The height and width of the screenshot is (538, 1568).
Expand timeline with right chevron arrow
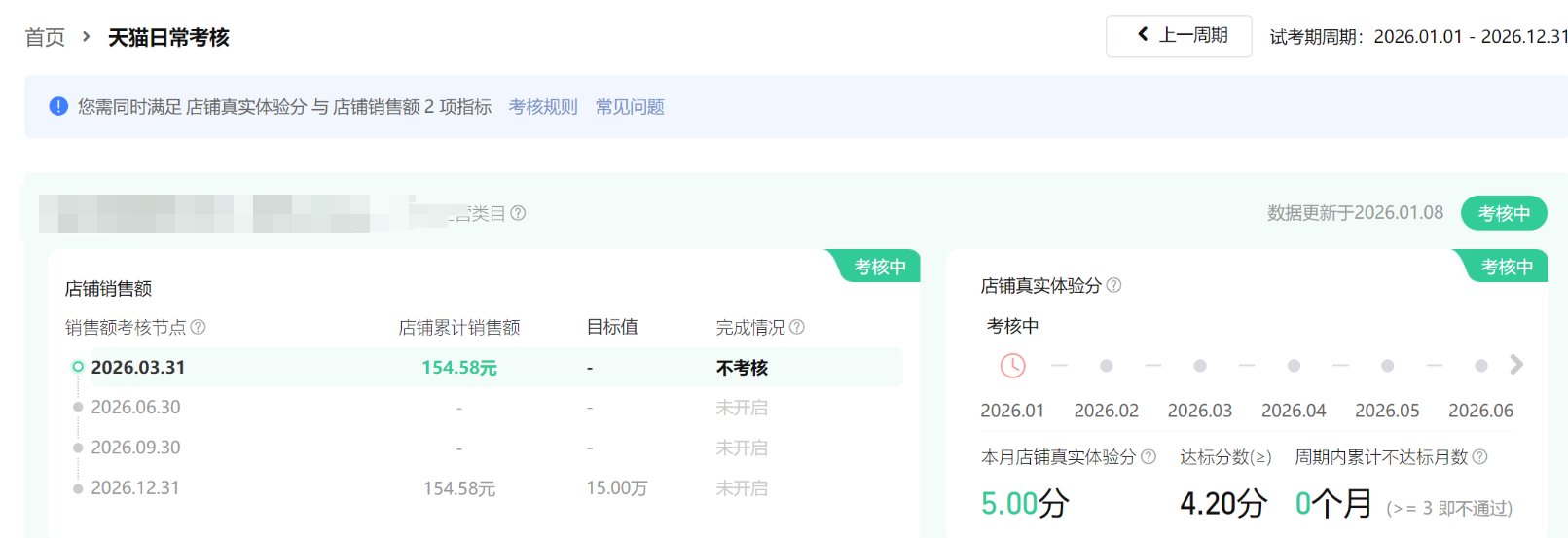coord(1516,365)
